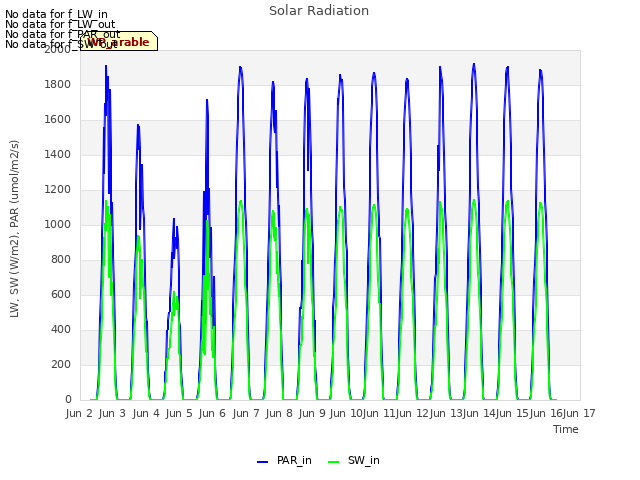640x480 pixels.
Task: Click the June 5 low PAR_in peak
Action: pos(174,219)
